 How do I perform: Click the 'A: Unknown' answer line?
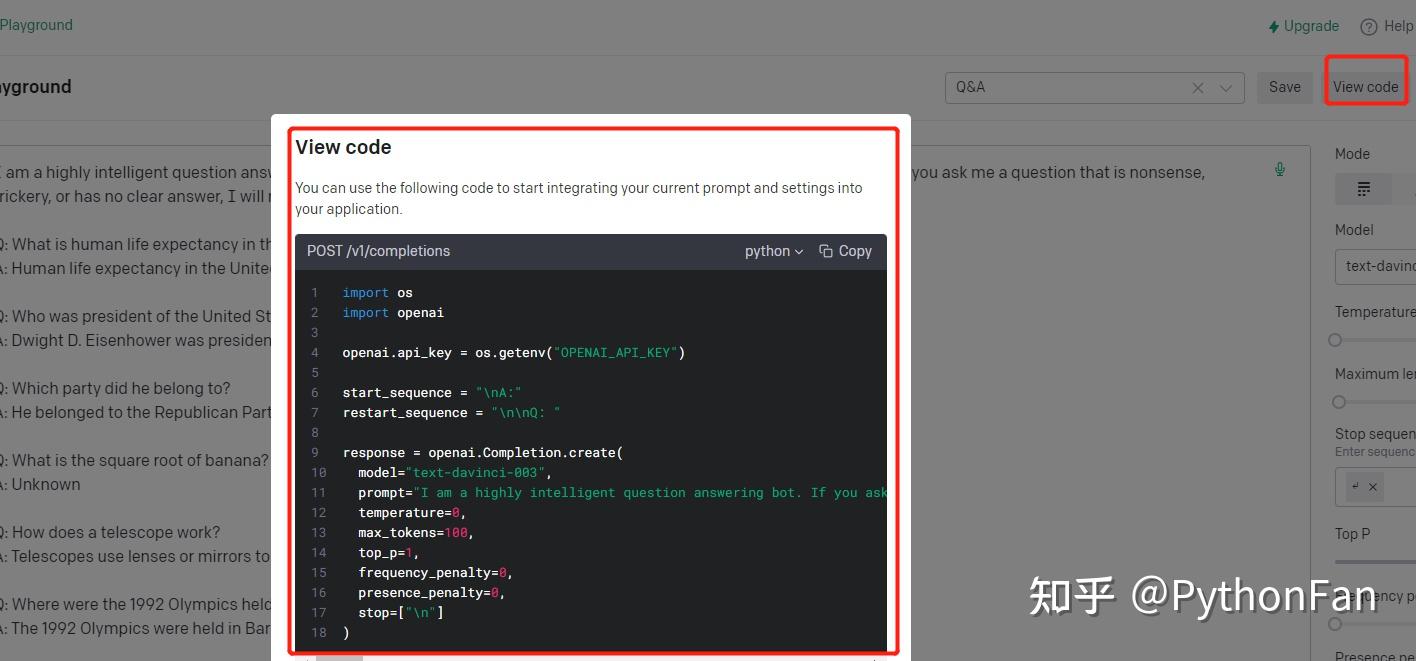click(x=40, y=484)
